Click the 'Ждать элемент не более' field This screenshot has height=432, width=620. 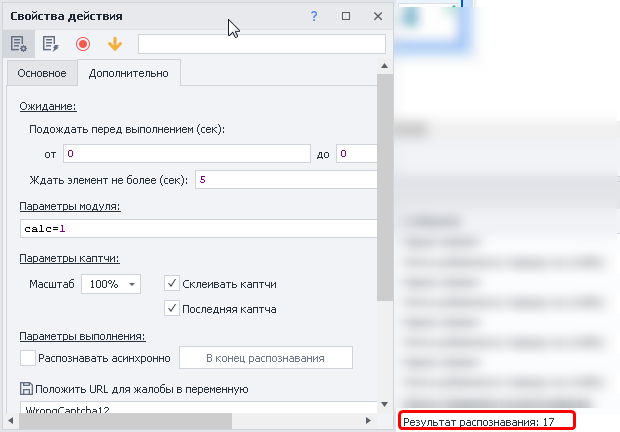point(286,180)
